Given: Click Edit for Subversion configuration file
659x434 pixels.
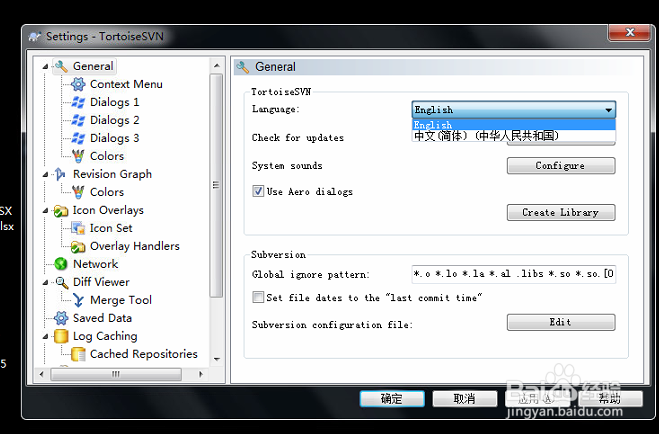Looking at the screenshot, I should tap(561, 322).
